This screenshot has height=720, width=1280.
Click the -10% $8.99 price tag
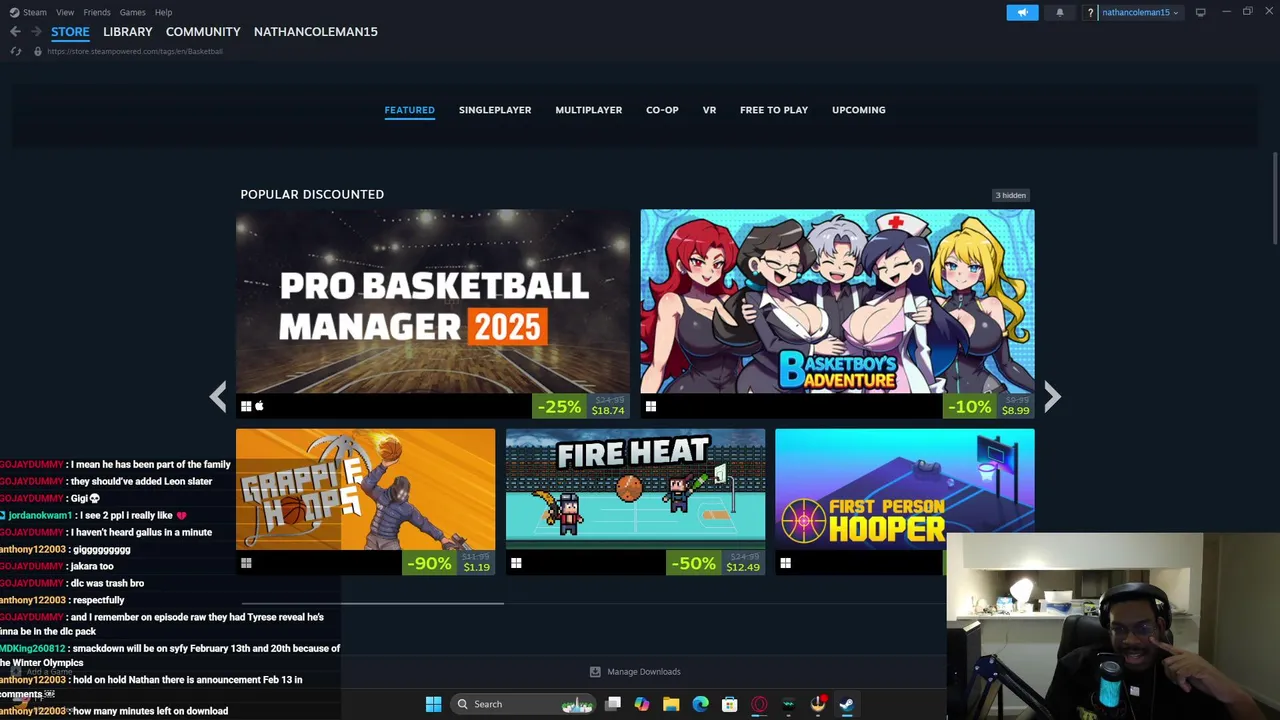point(988,406)
